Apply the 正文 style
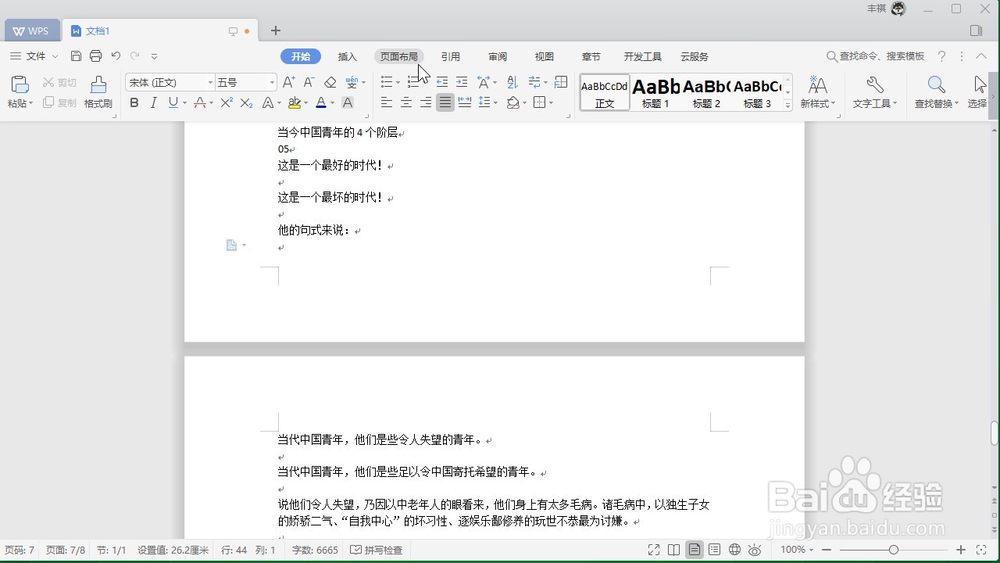This screenshot has width=1000, height=563. tap(604, 92)
